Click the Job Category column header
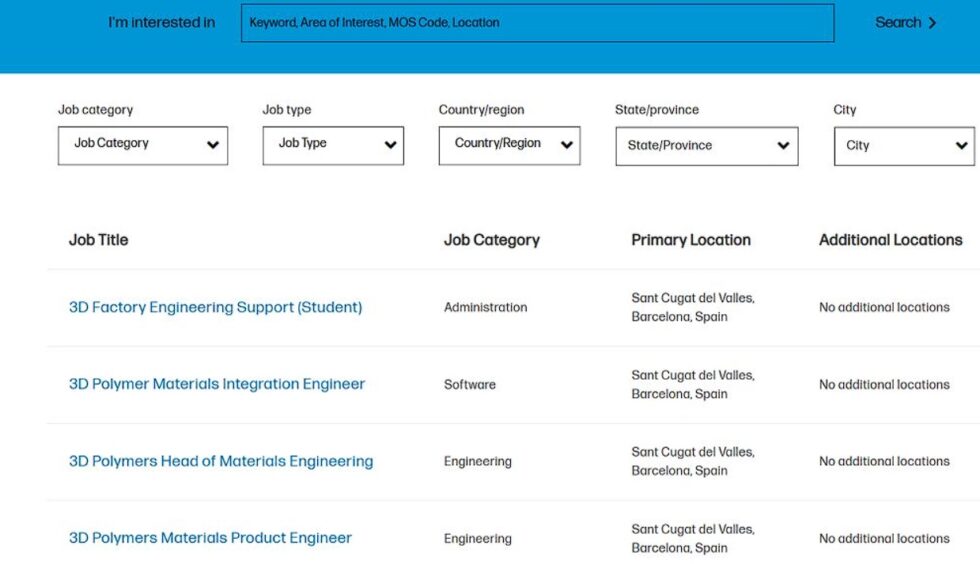This screenshot has width=980, height=564. pos(491,240)
